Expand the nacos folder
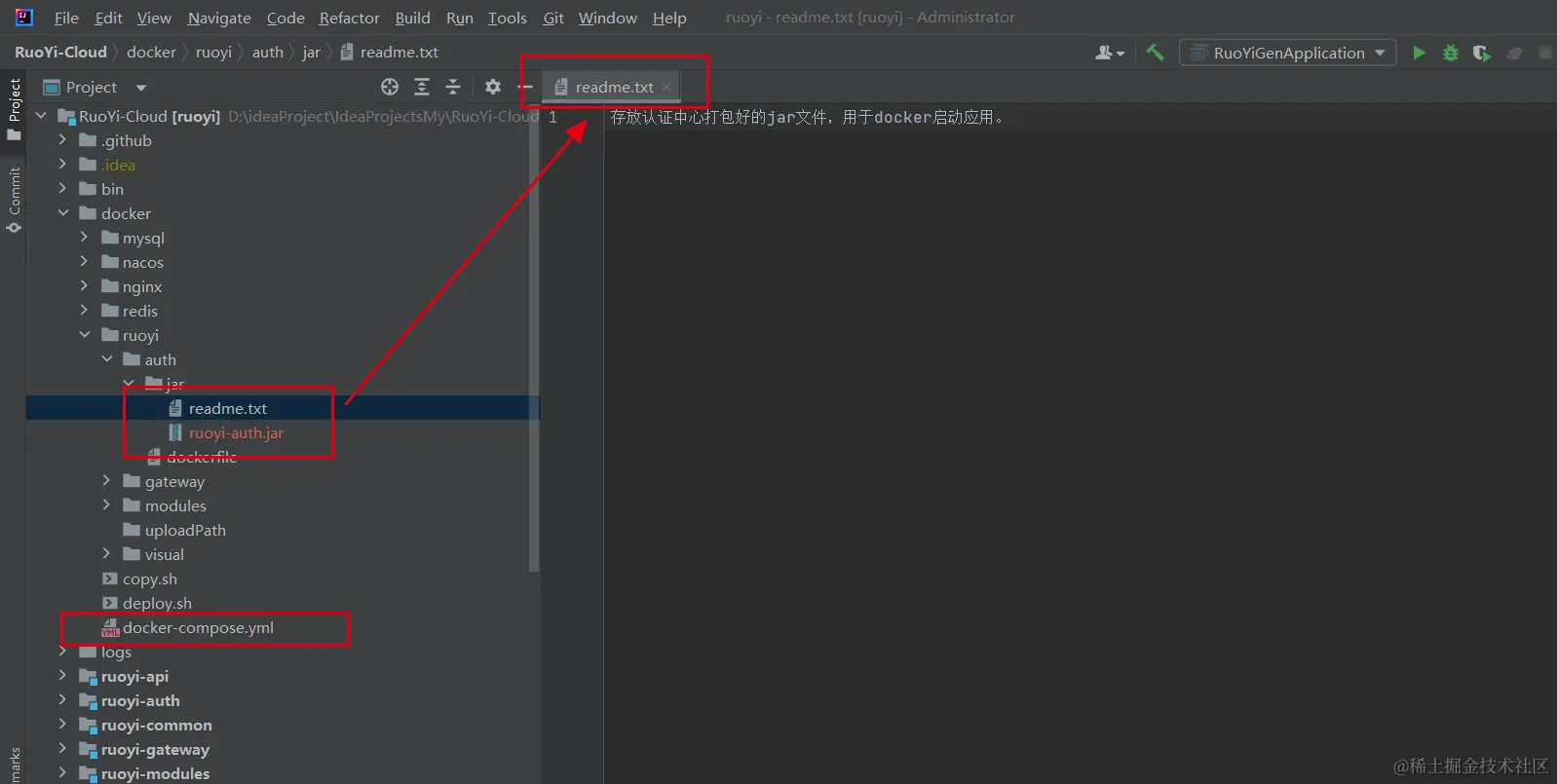Screen dimensions: 1557x784 [85, 262]
